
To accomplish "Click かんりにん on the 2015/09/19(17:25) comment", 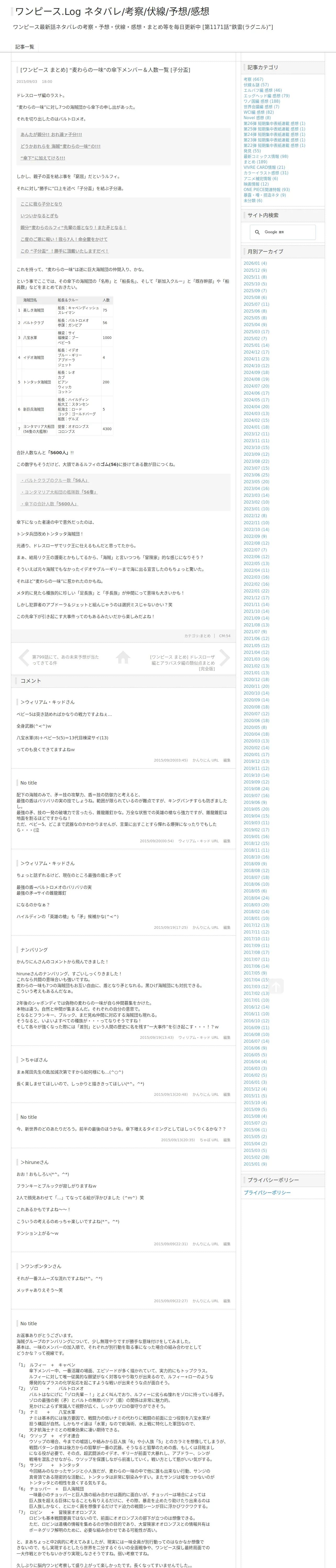I will pyautogui.click(x=201, y=928).
